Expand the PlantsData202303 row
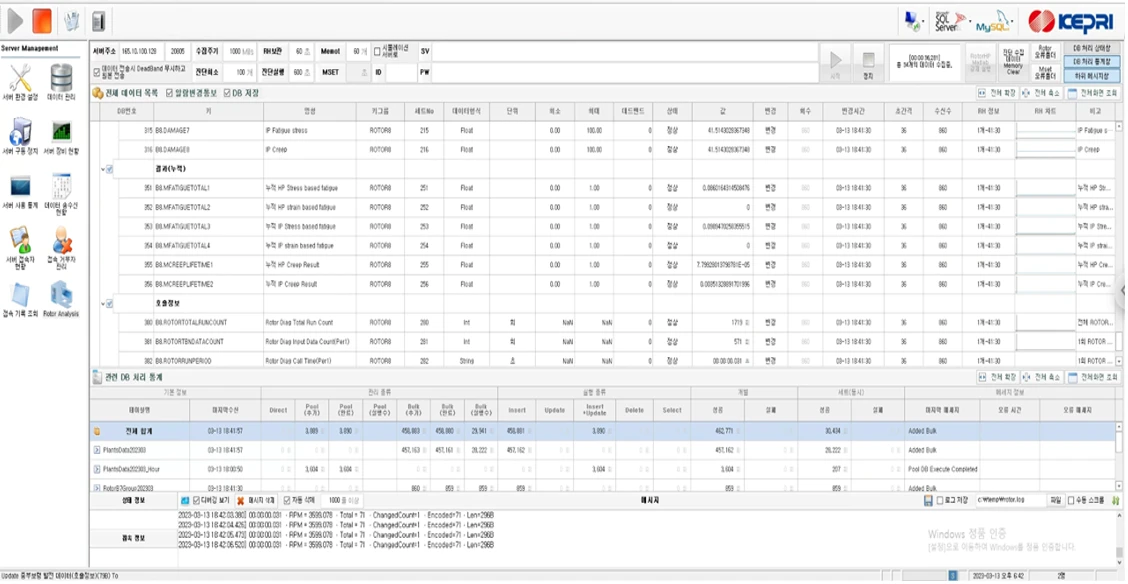 (x=97, y=450)
